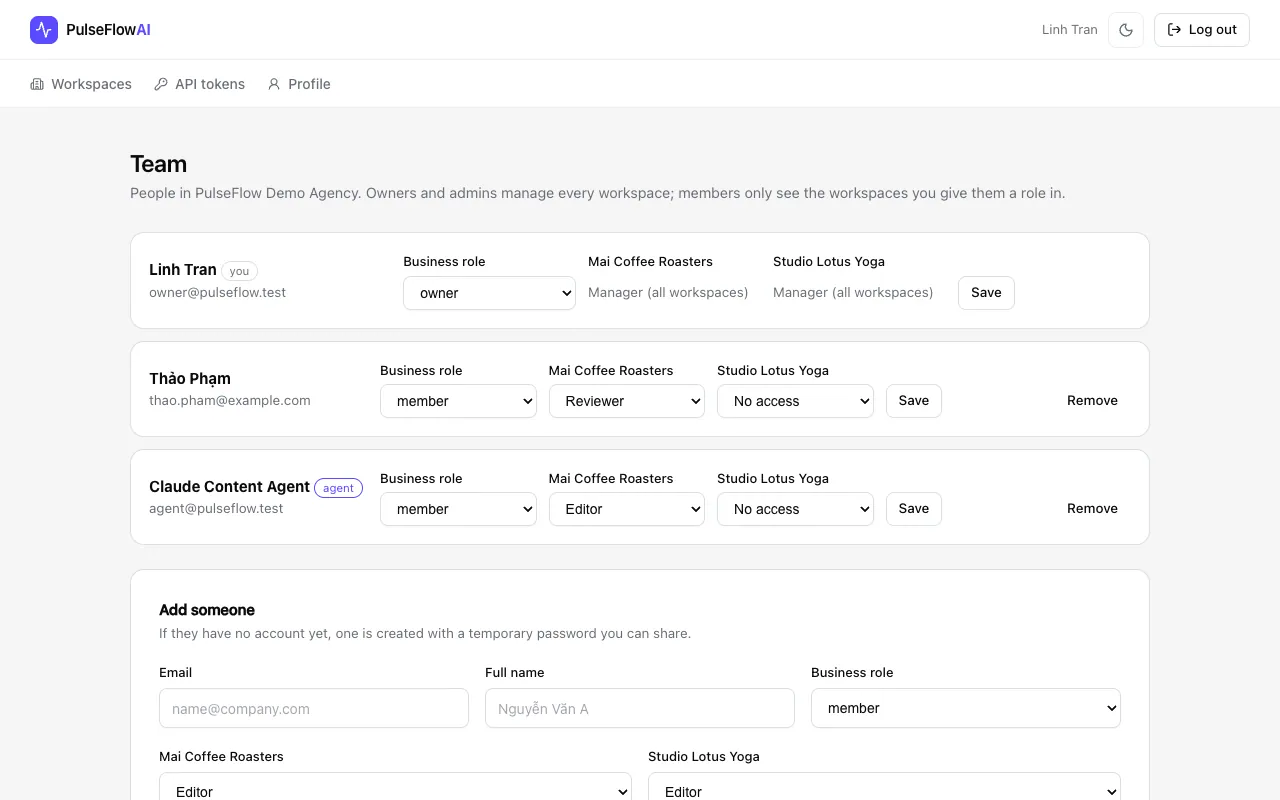Click the owner@pulseflow.test email text
1280x800 pixels.
pos(217,293)
